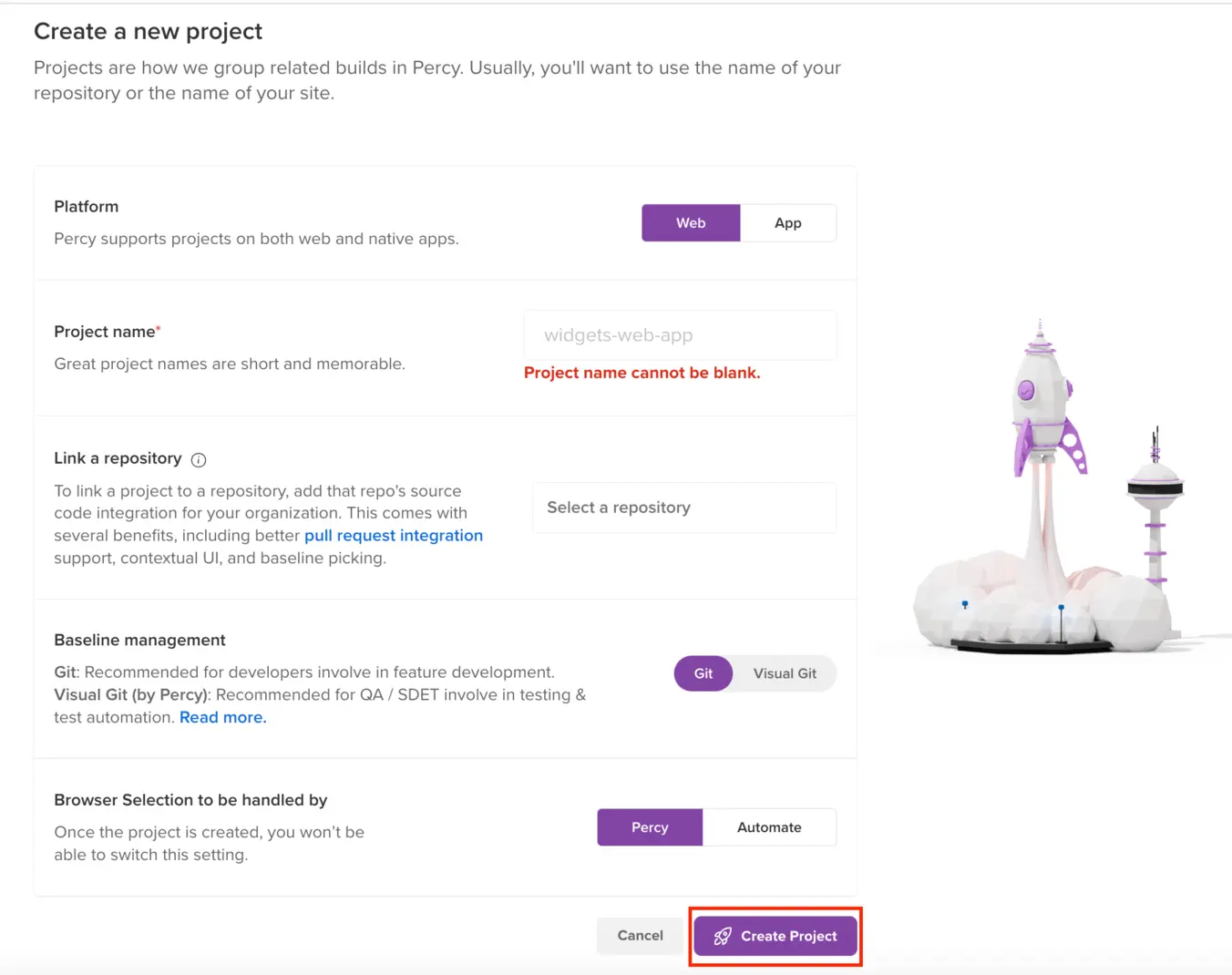
Task: Choose Git baseline management
Action: [x=703, y=674]
